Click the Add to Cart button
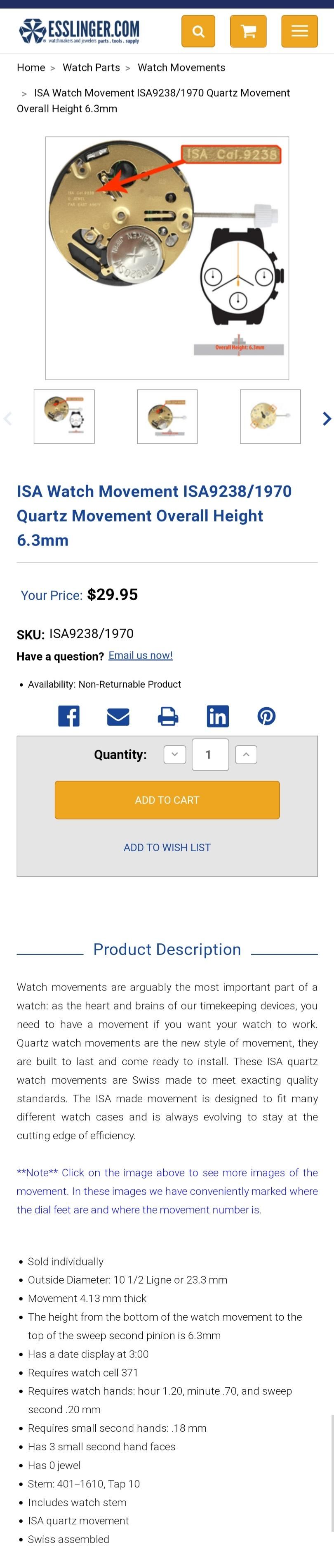334x1568 pixels. (x=167, y=800)
